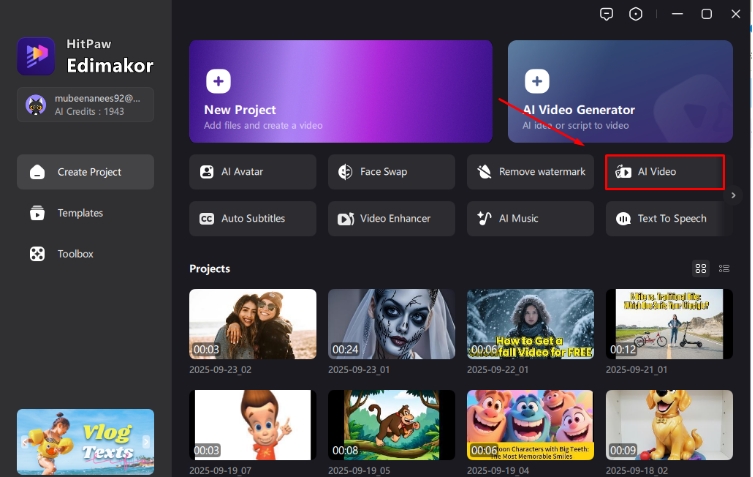Click the plus icon on New Project
The width and height of the screenshot is (753, 477).
coord(218,81)
